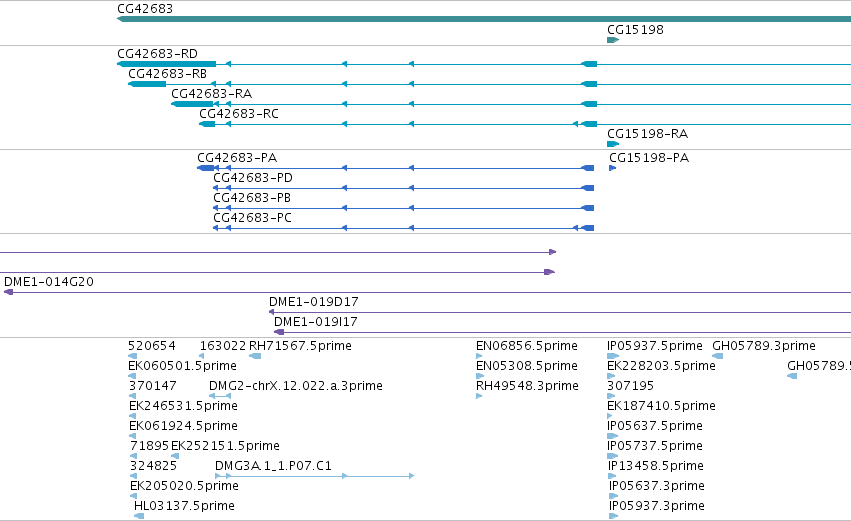This screenshot has height=521, width=851.
Task: Select EK060501.5prime label
Action: click(182, 366)
